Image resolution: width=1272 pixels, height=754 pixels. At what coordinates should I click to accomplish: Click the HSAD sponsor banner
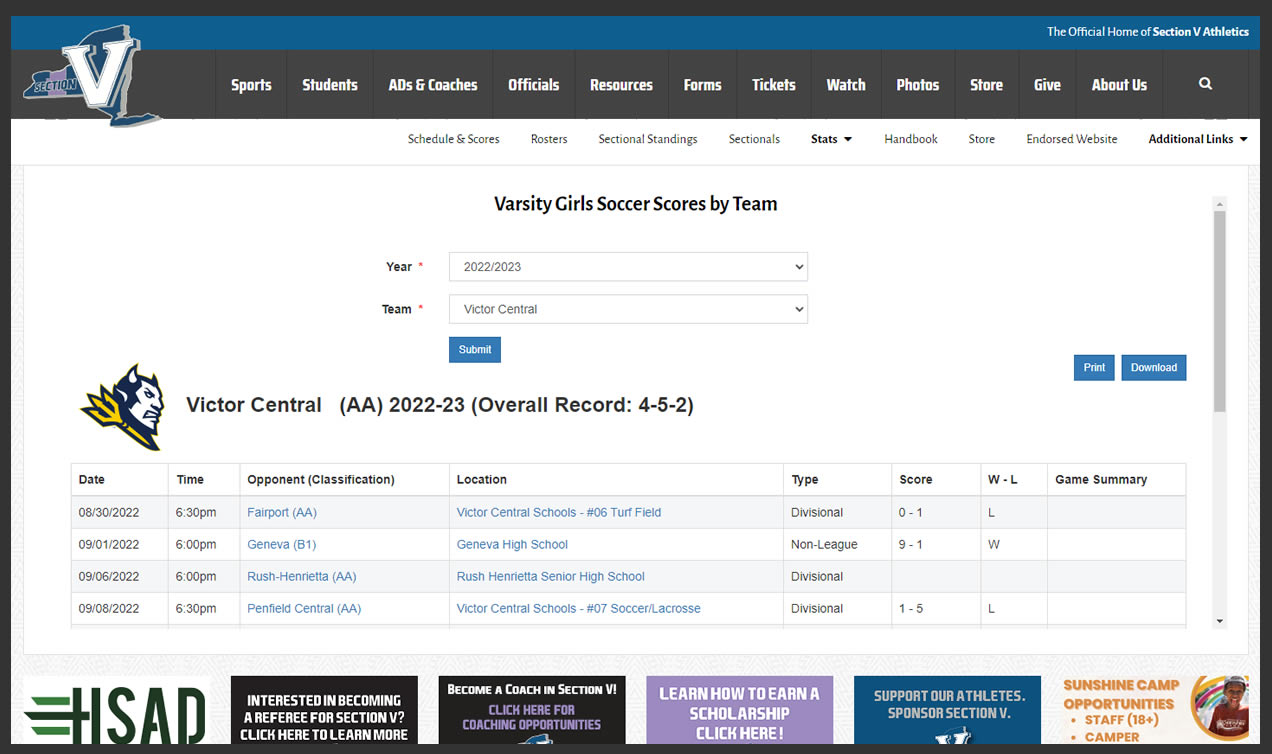(x=116, y=710)
